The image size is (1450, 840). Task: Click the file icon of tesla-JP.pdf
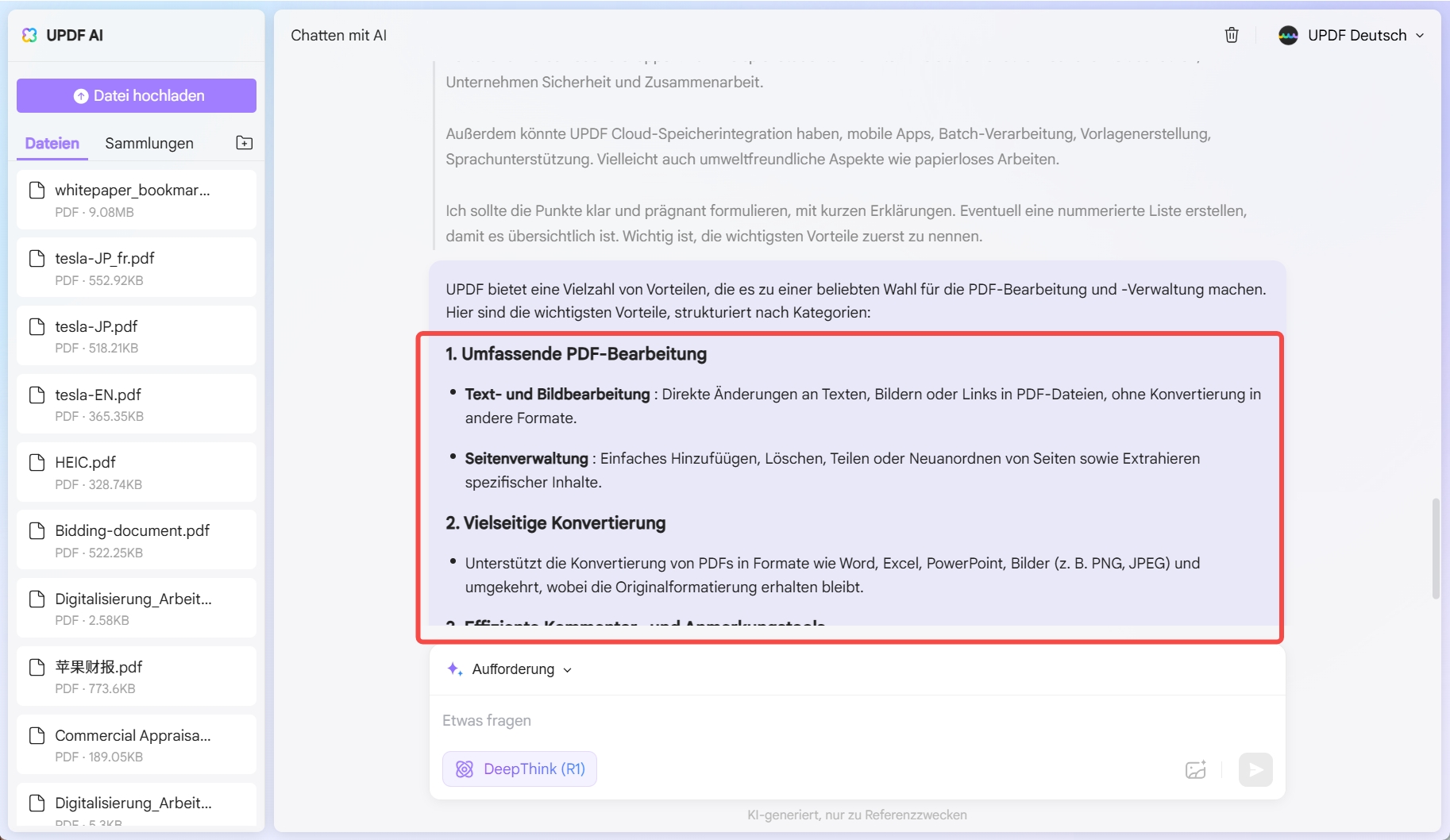point(37,326)
